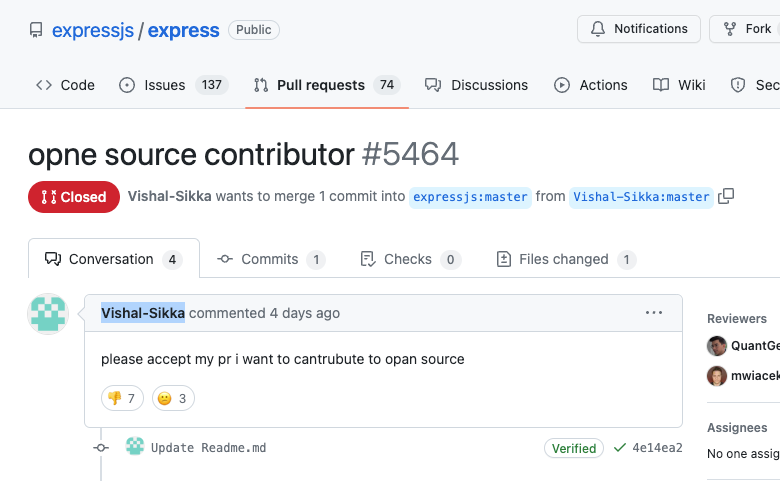This screenshot has width=780, height=481.
Task: Click mwiacek reviewer avatar
Action: 717,376
